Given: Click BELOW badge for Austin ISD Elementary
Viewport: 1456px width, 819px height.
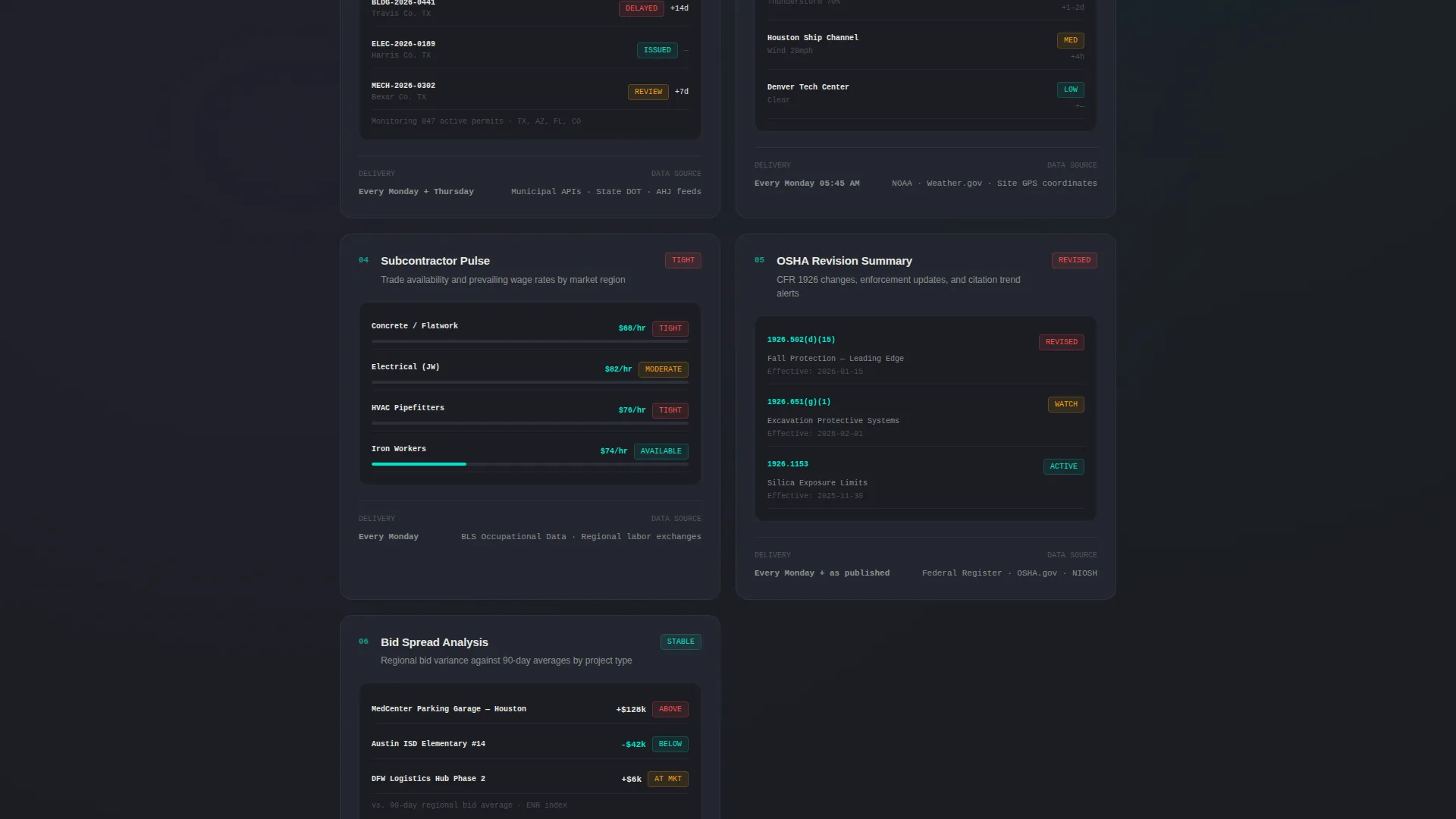Looking at the screenshot, I should [x=670, y=744].
